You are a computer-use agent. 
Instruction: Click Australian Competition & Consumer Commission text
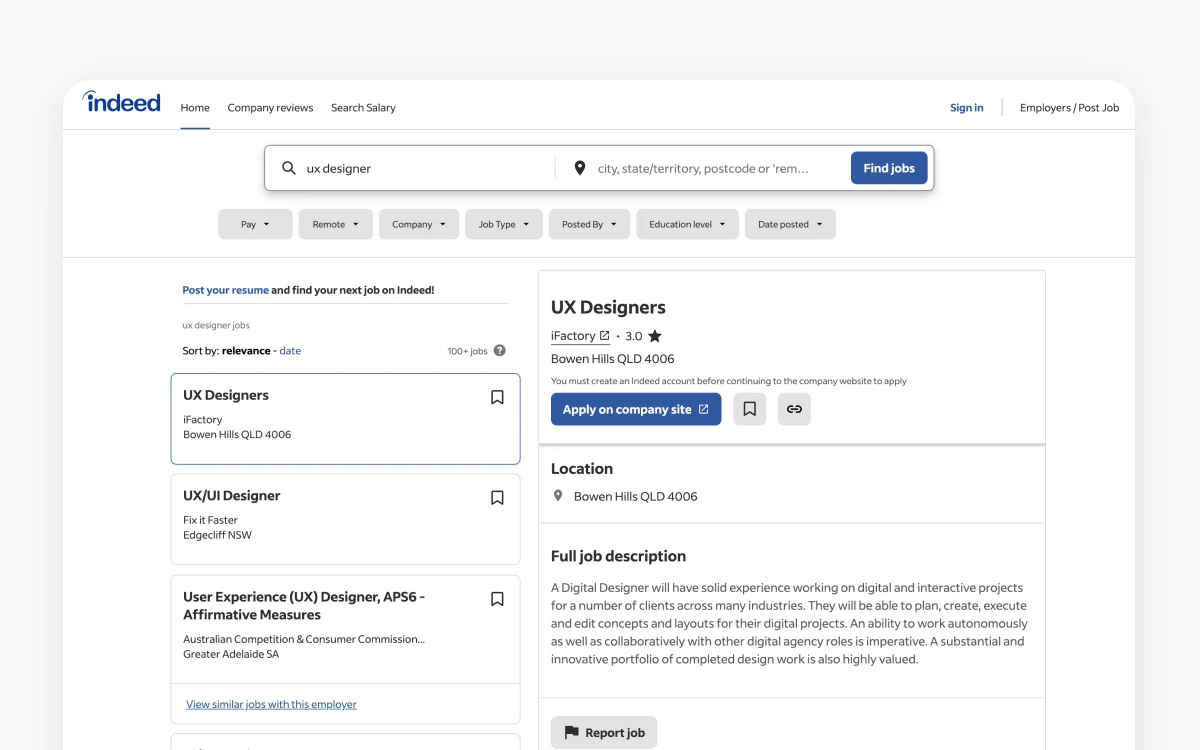304,639
